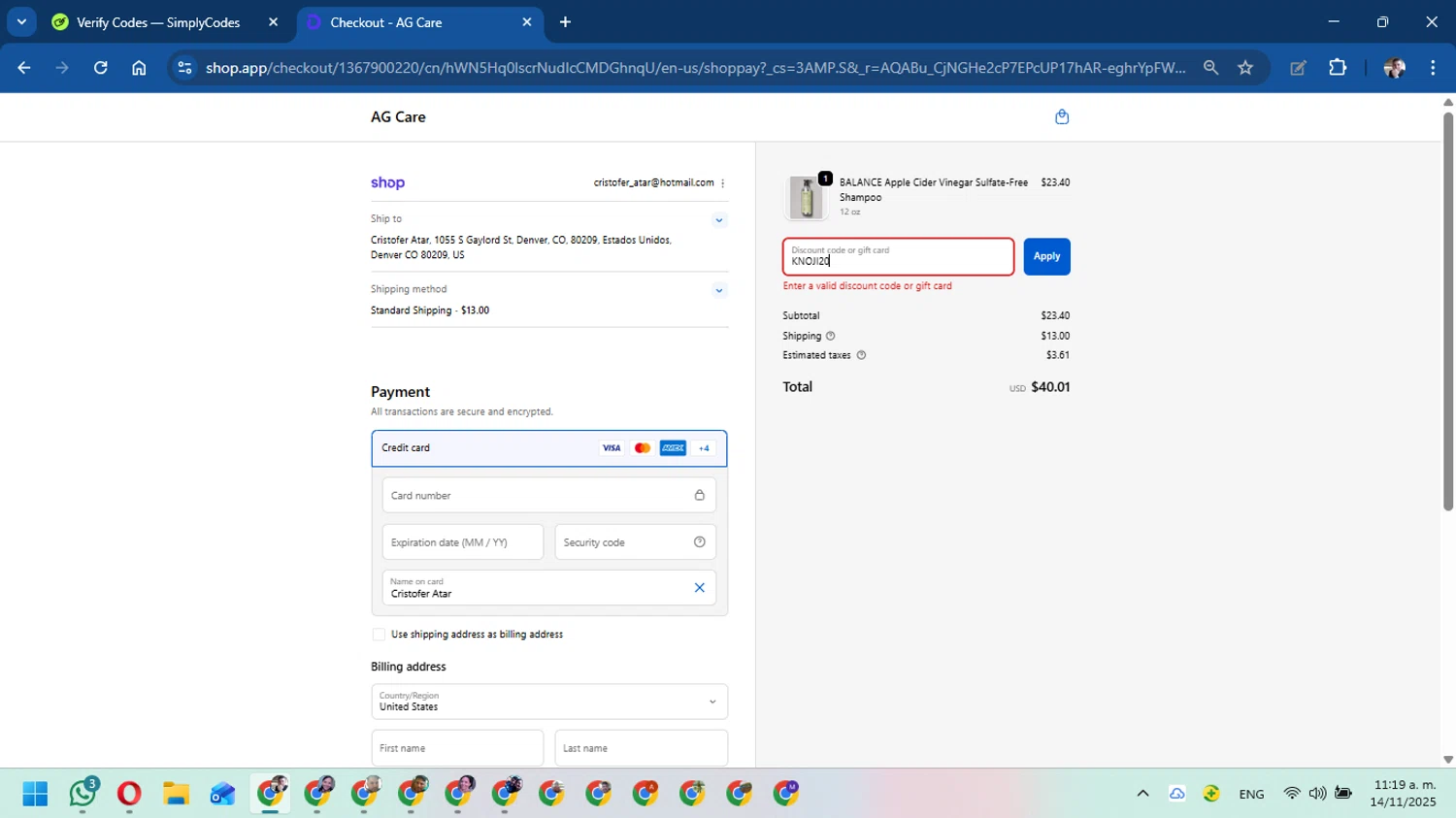The width and height of the screenshot is (1456, 818).
Task: Click the Mastercard logo
Action: point(642,448)
